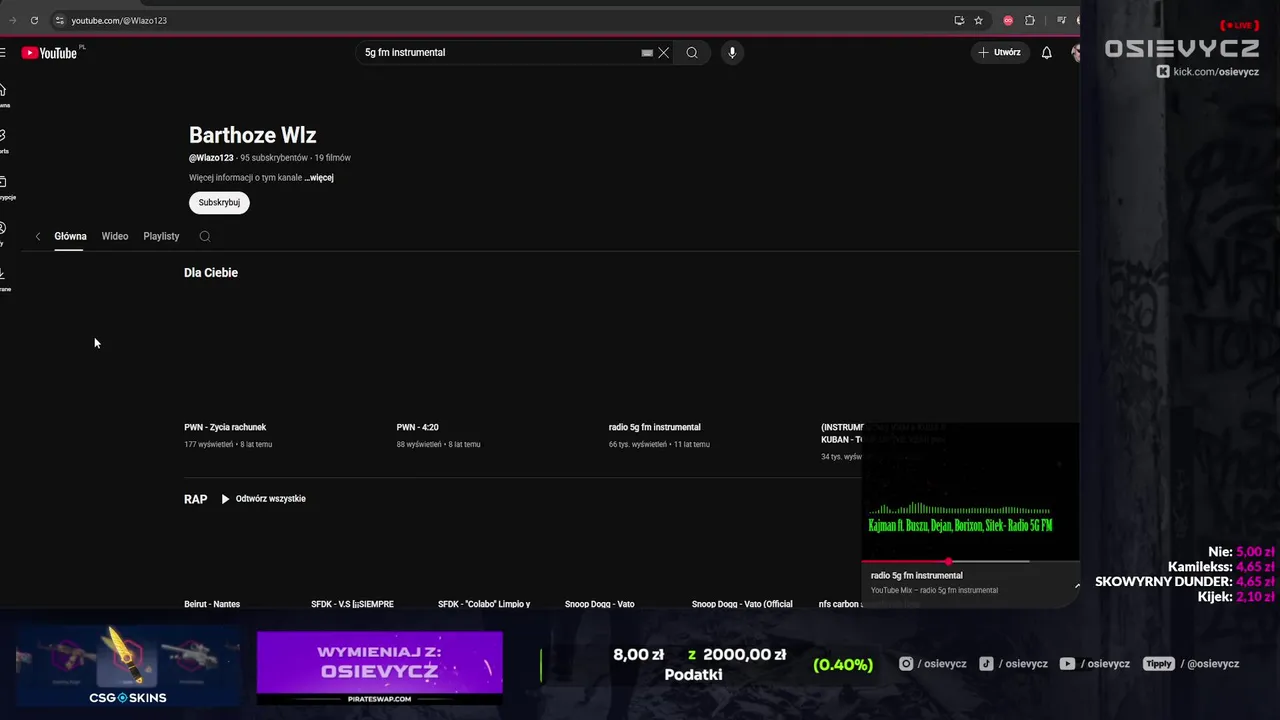This screenshot has height=720, width=1280.
Task: Reload the page in browser
Action: [x=34, y=20]
